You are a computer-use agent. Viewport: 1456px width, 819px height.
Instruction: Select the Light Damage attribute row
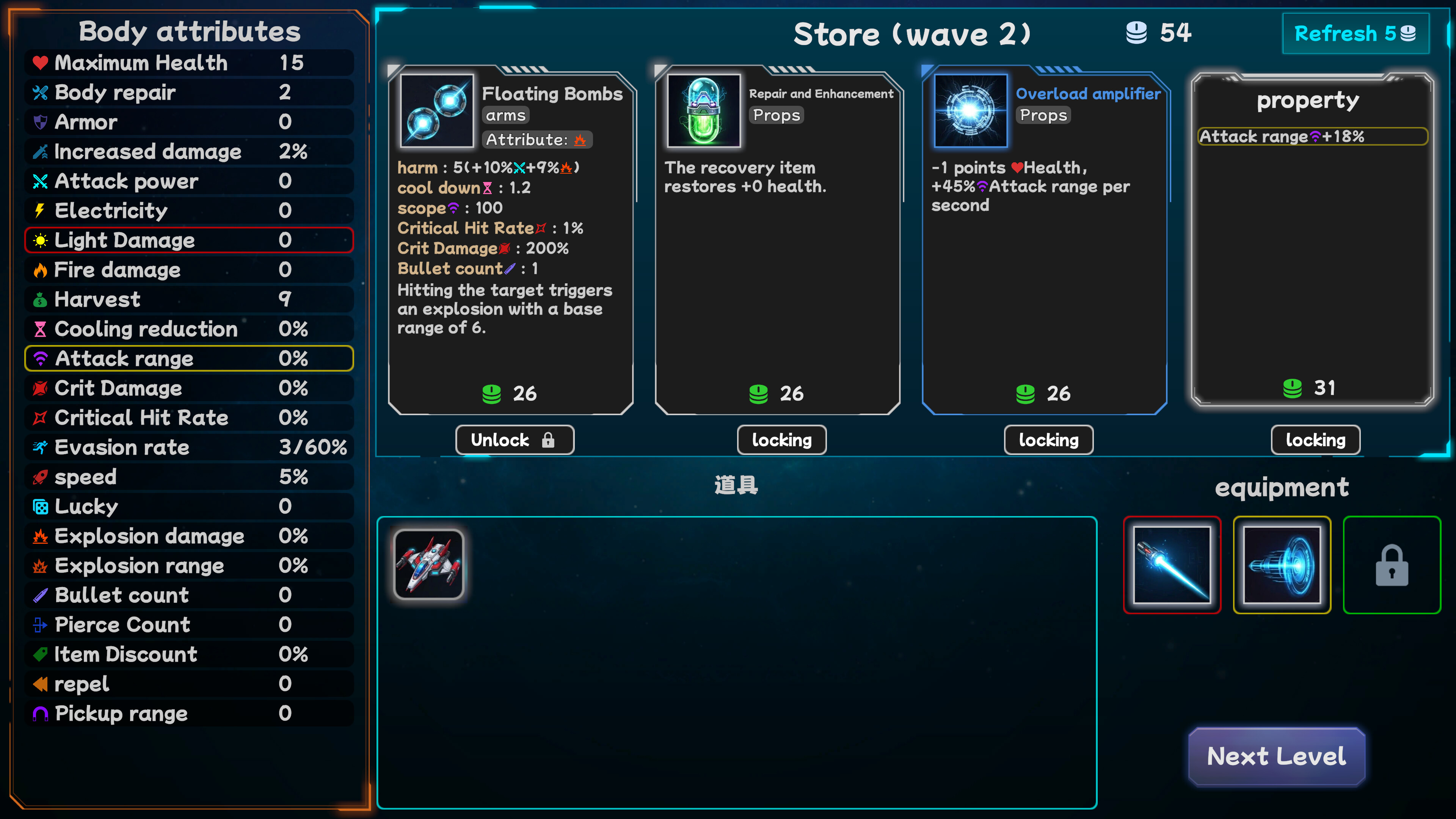point(189,240)
